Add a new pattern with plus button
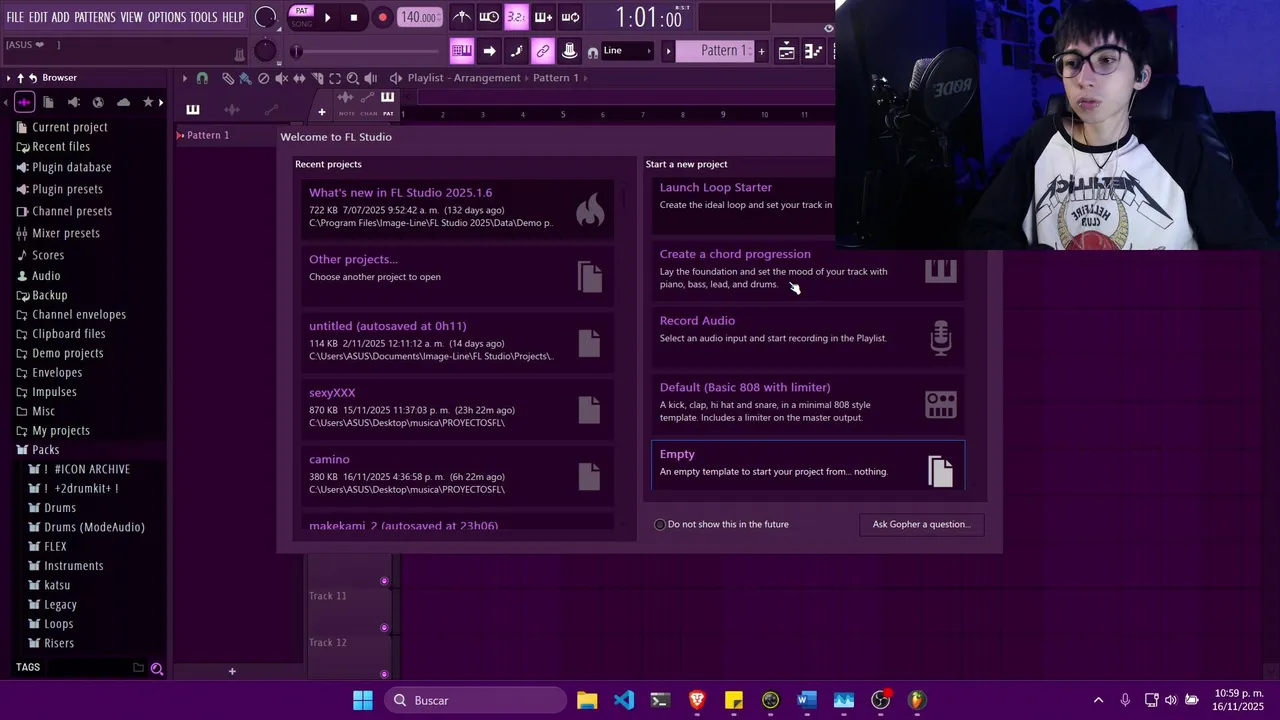1280x720 pixels. click(761, 51)
